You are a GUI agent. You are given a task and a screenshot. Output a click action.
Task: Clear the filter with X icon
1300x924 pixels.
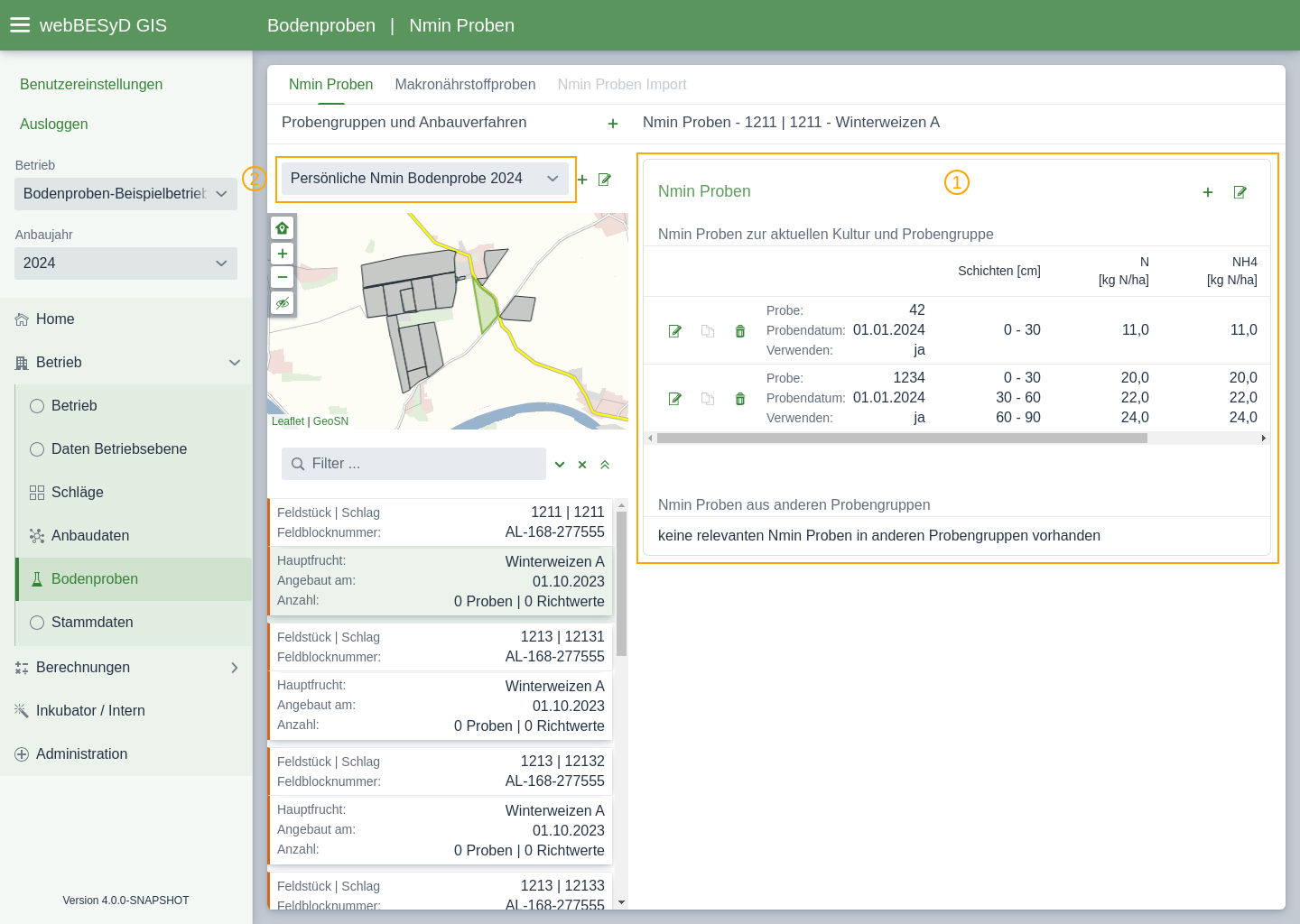click(x=582, y=465)
